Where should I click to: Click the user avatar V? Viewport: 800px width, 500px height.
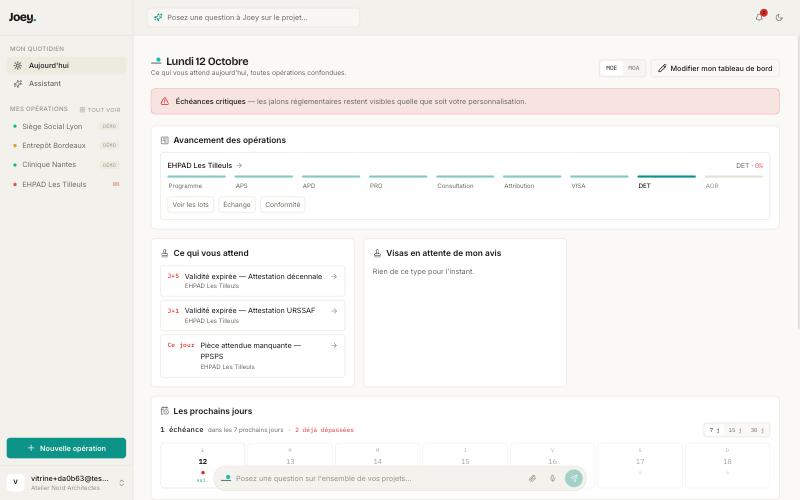pos(15,482)
